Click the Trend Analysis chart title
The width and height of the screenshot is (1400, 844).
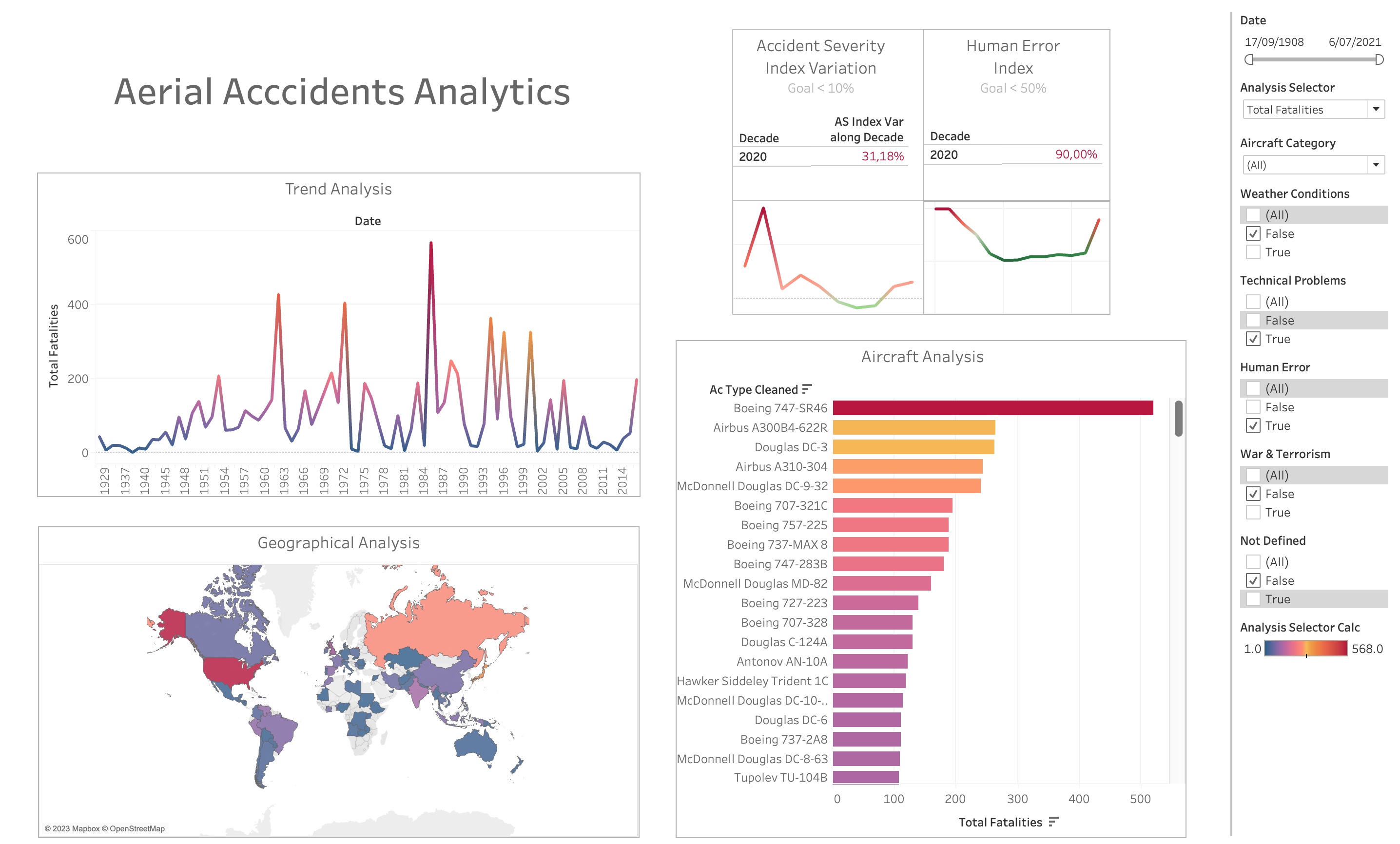(338, 189)
